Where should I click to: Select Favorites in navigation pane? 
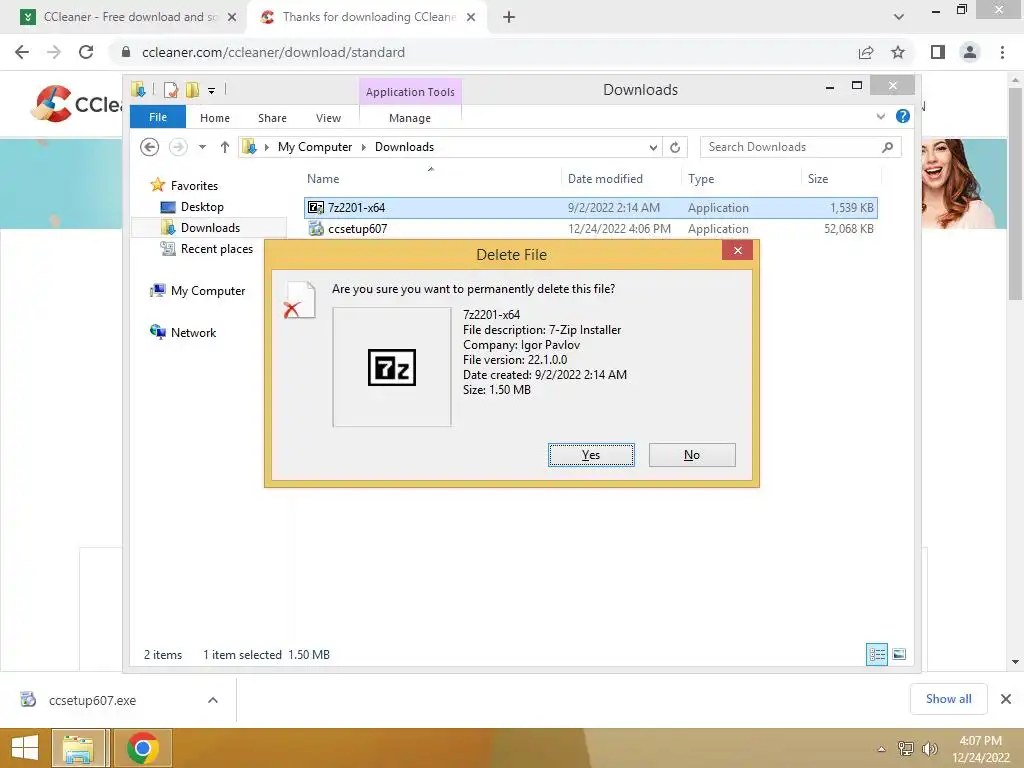(x=194, y=185)
